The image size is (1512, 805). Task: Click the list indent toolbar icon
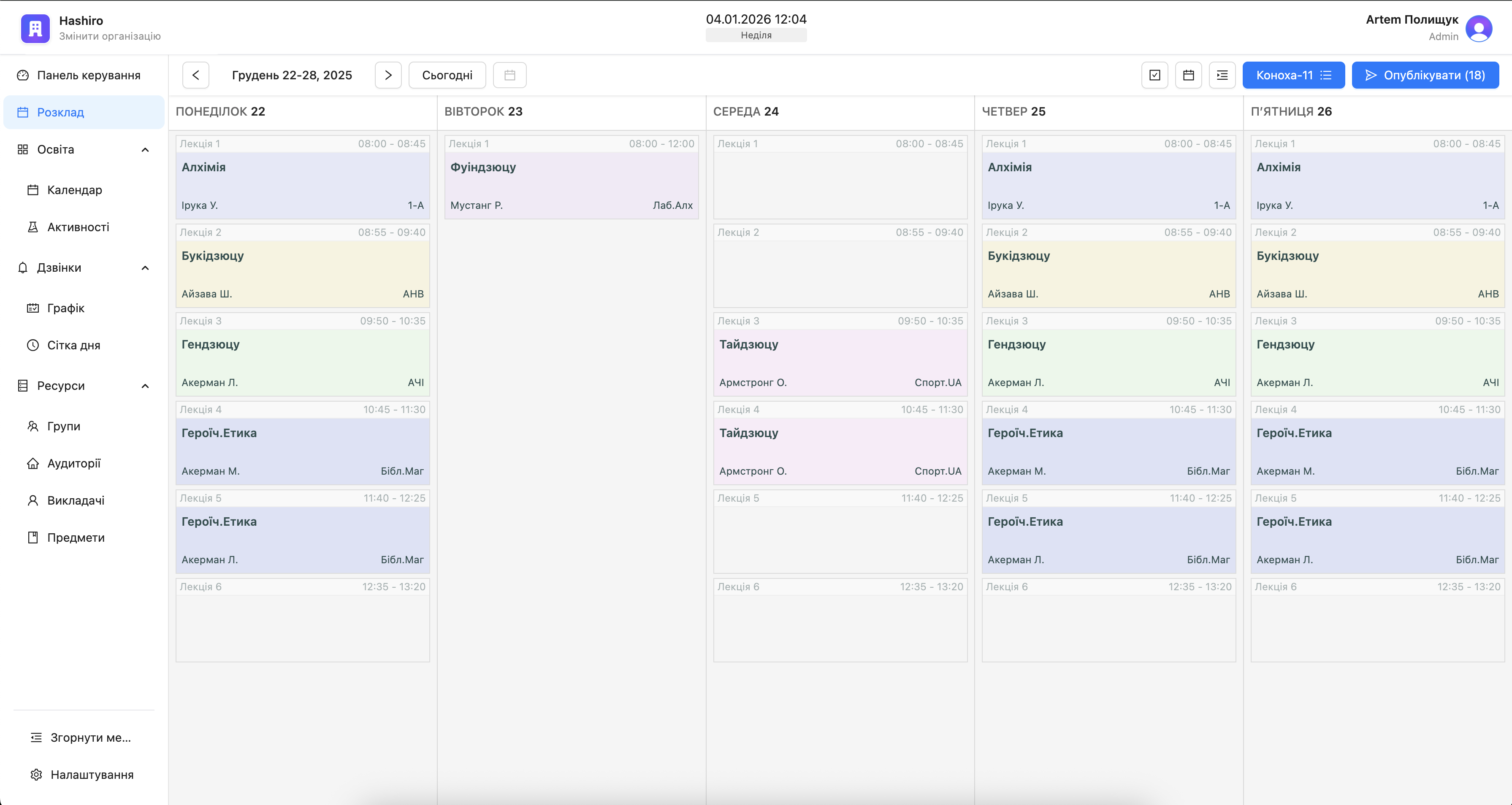pos(1222,75)
